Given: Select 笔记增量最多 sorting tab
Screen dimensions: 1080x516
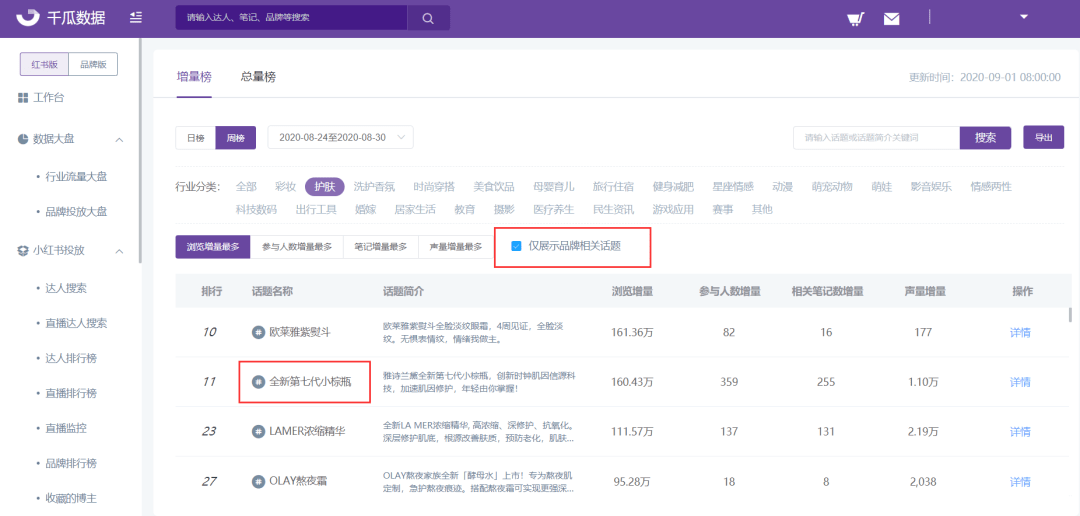Looking at the screenshot, I should pyautogui.click(x=382, y=247).
